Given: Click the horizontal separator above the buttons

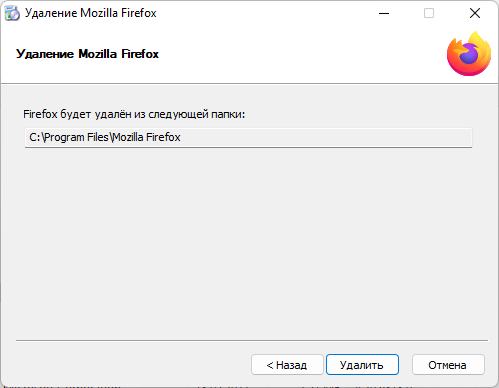Looking at the screenshot, I should (x=252, y=341).
